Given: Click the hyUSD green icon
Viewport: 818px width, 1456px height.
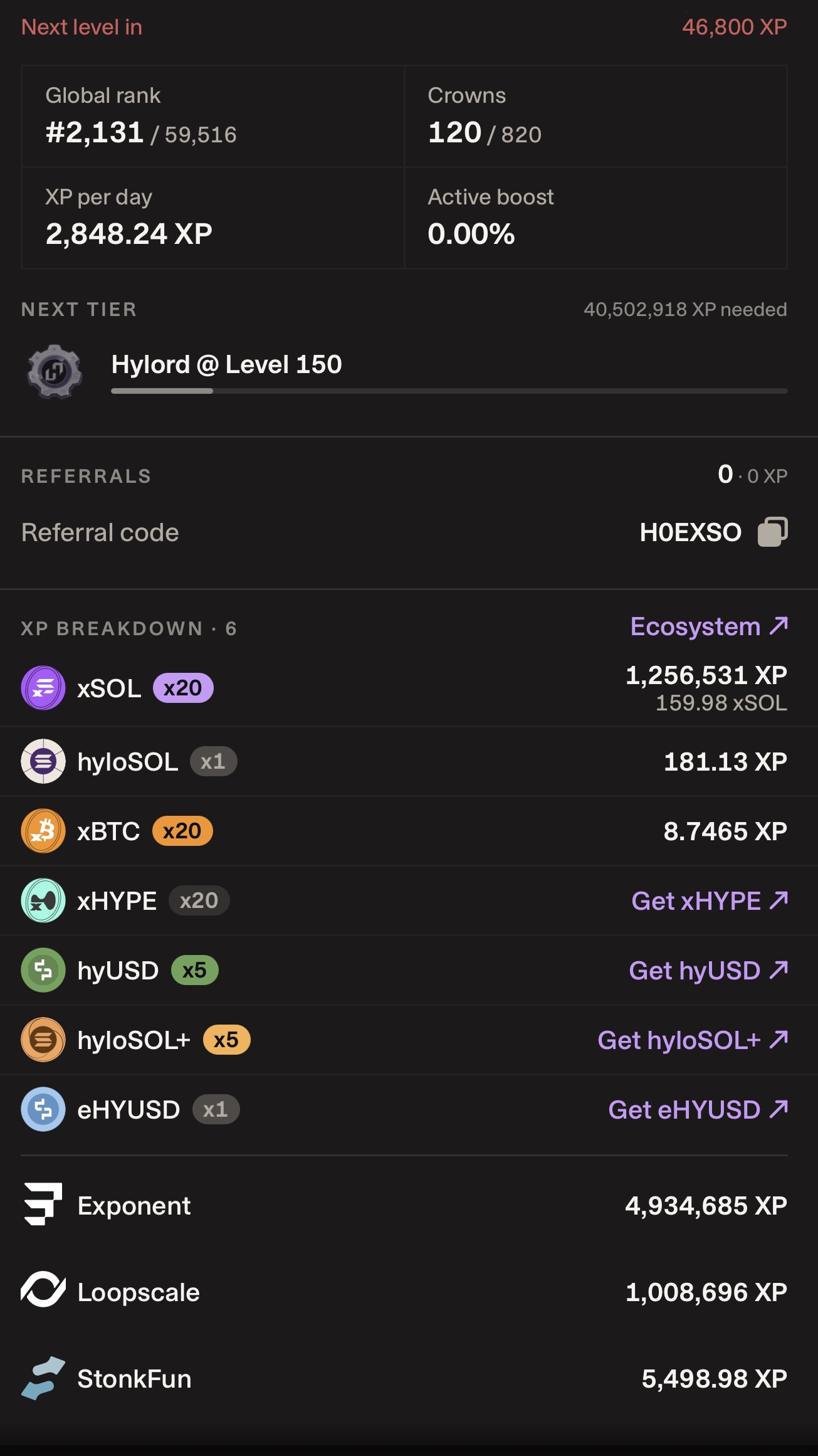Looking at the screenshot, I should click(x=43, y=970).
